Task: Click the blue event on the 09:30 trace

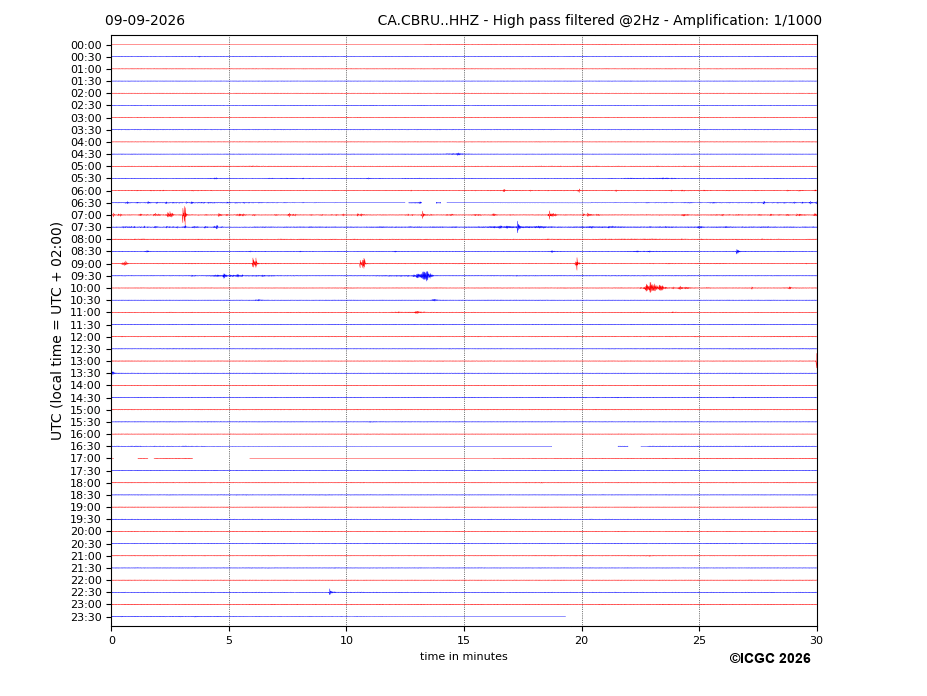Action: click(x=424, y=276)
